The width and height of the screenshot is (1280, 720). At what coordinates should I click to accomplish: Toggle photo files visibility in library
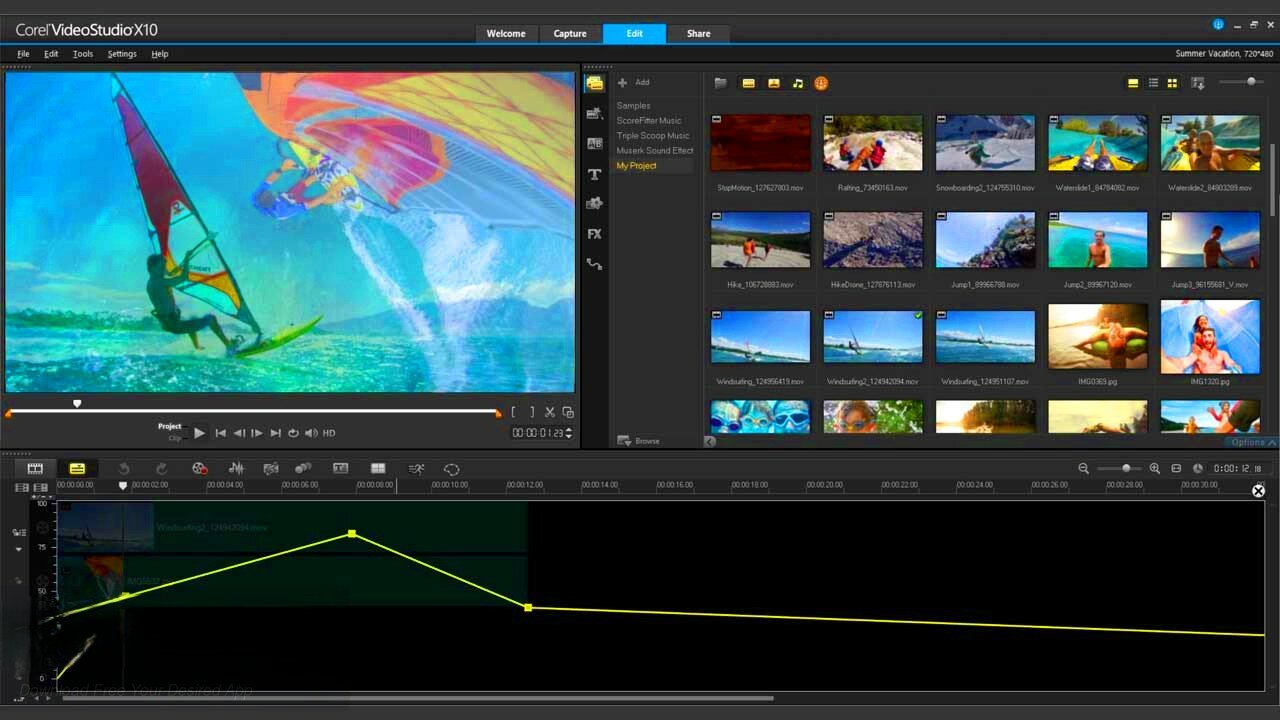click(x=773, y=84)
